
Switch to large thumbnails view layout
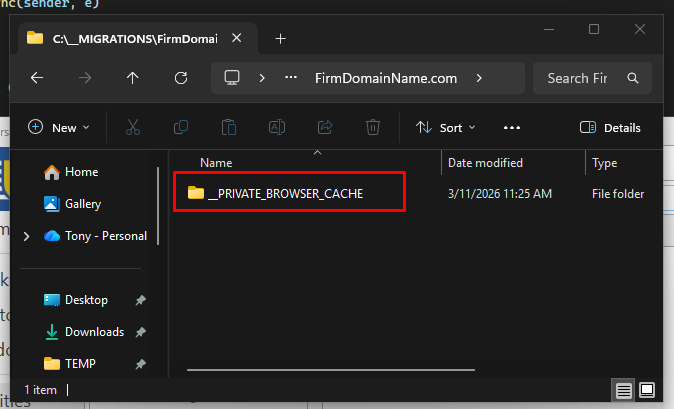(x=647, y=389)
